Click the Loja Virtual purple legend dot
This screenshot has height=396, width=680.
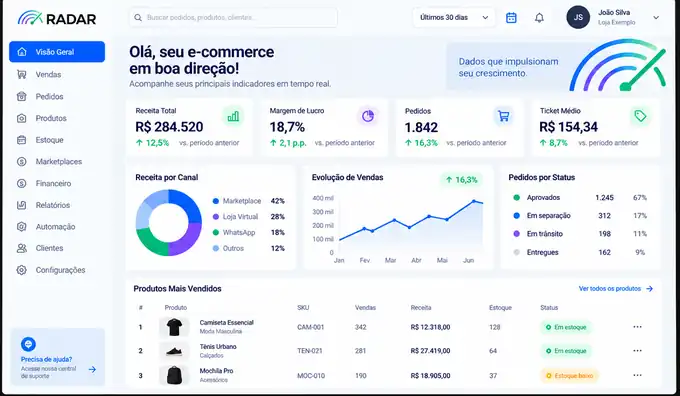216,216
